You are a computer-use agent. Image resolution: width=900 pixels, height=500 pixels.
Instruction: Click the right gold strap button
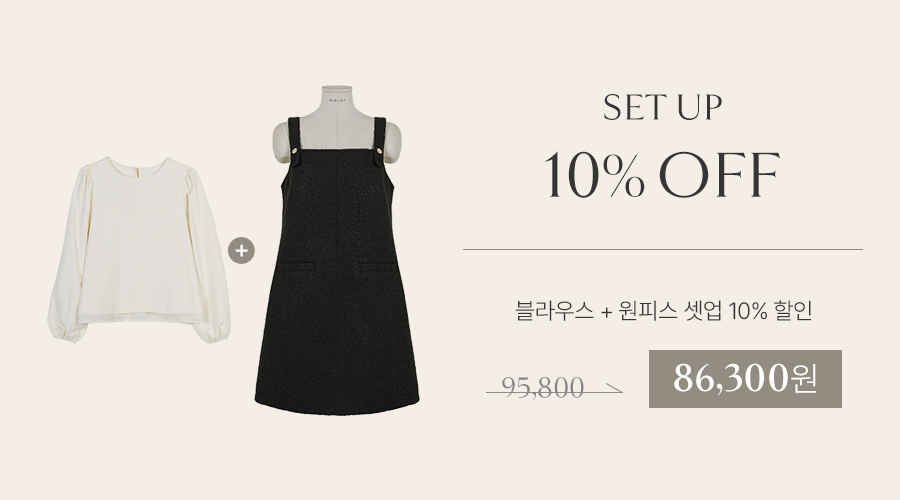[x=379, y=151]
